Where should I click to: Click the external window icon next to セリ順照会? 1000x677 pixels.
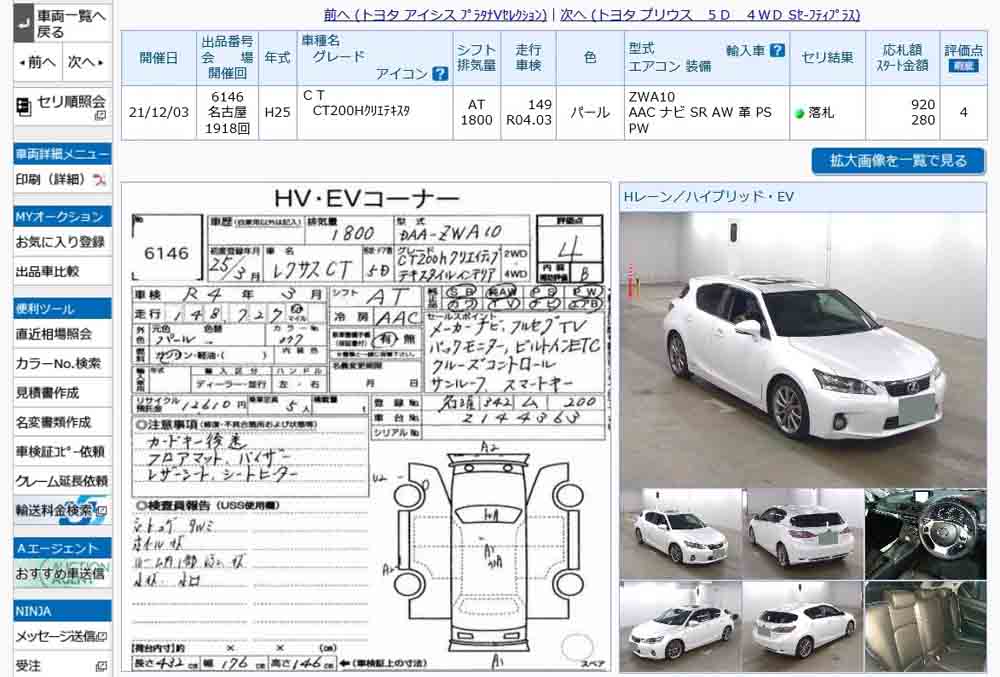click(x=100, y=115)
